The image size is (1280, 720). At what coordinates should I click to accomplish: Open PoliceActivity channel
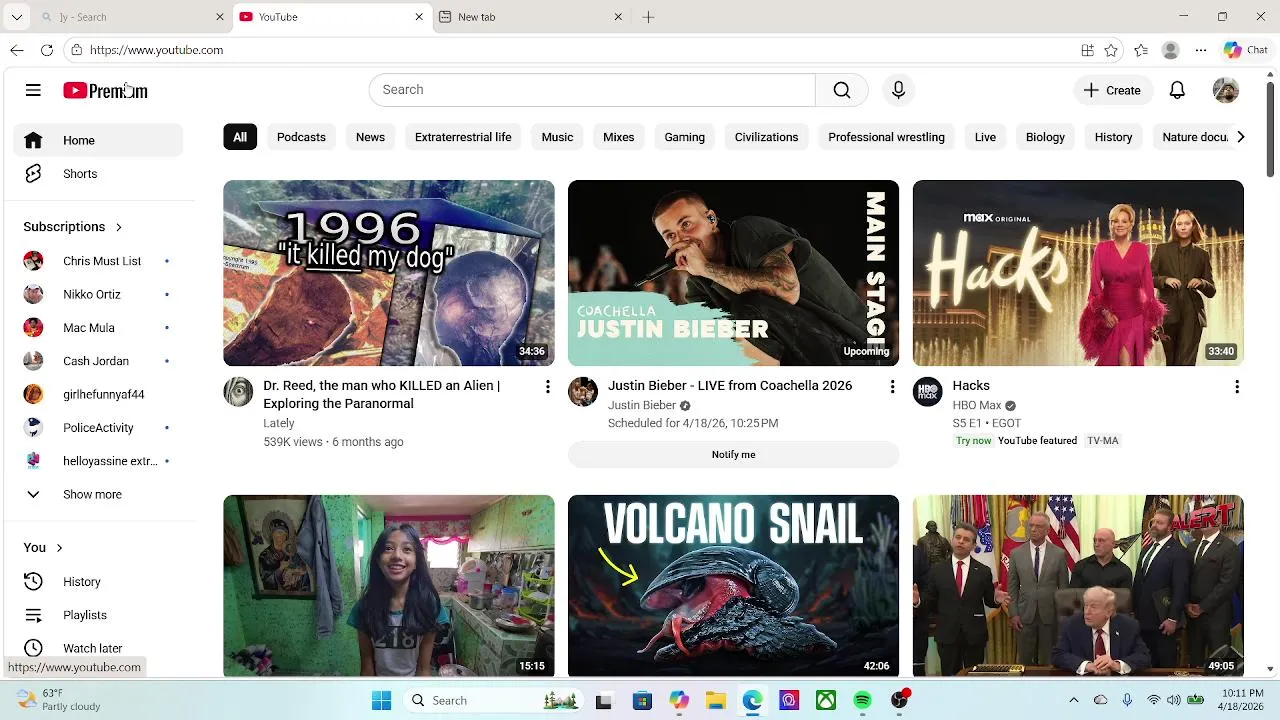98,428
